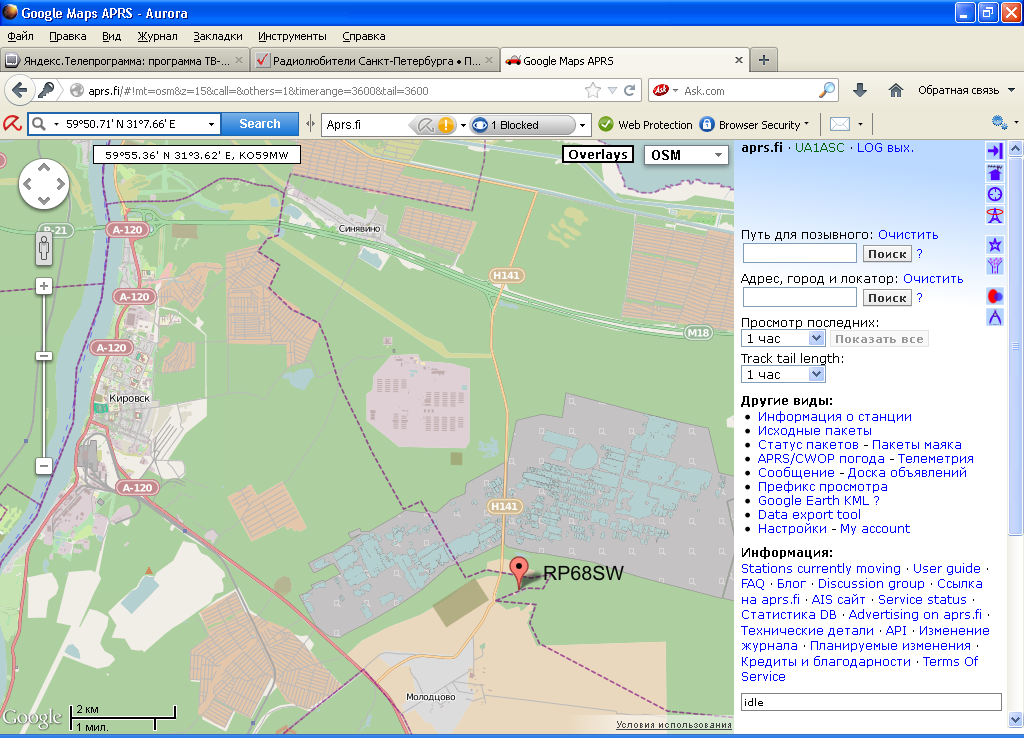Click the map zoom slider handle

pos(44,356)
